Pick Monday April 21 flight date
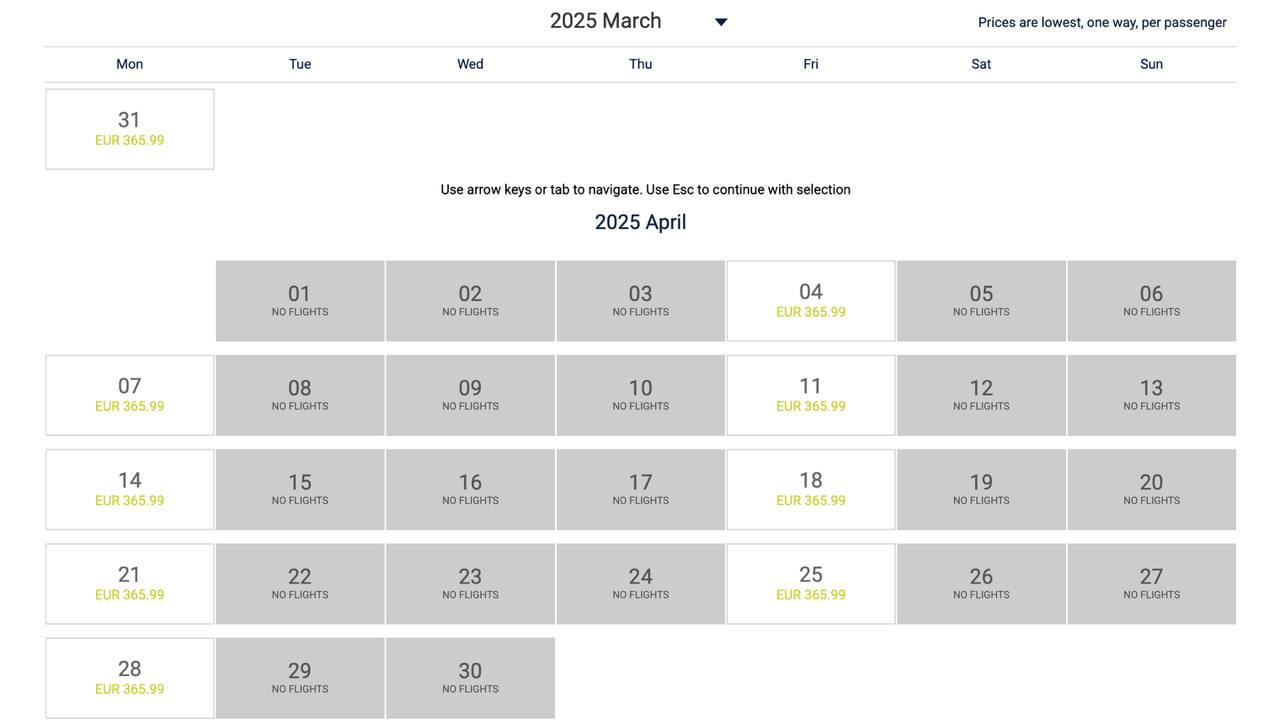Image resolution: width=1280 pixels, height=725 pixels. click(x=130, y=584)
